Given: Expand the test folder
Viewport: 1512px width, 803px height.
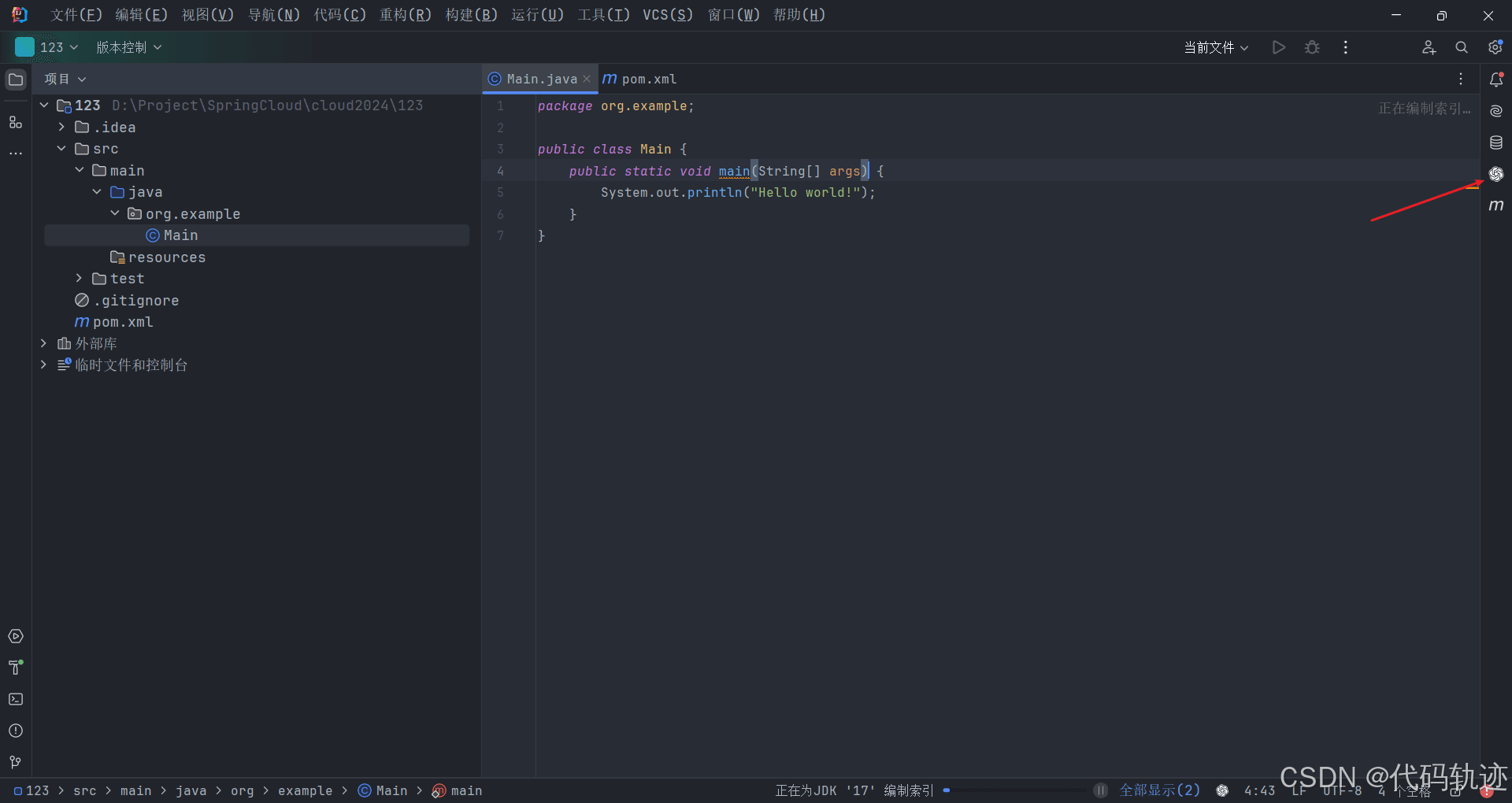Looking at the screenshot, I should (79, 279).
